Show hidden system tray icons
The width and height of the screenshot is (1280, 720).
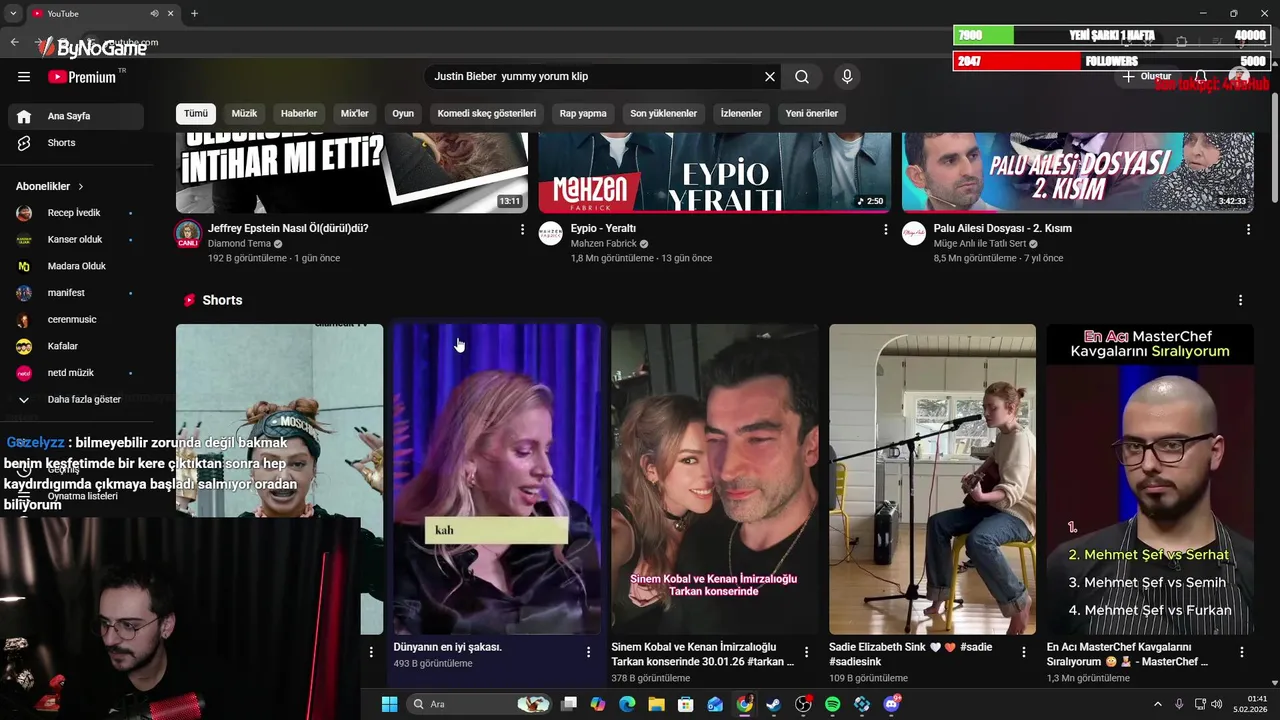pyautogui.click(x=1158, y=704)
